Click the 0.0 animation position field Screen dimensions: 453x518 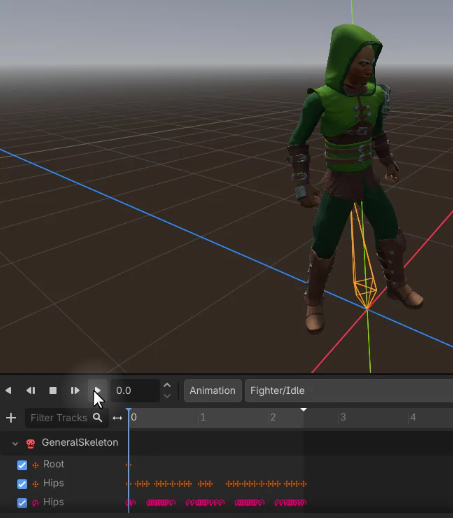(x=135, y=390)
